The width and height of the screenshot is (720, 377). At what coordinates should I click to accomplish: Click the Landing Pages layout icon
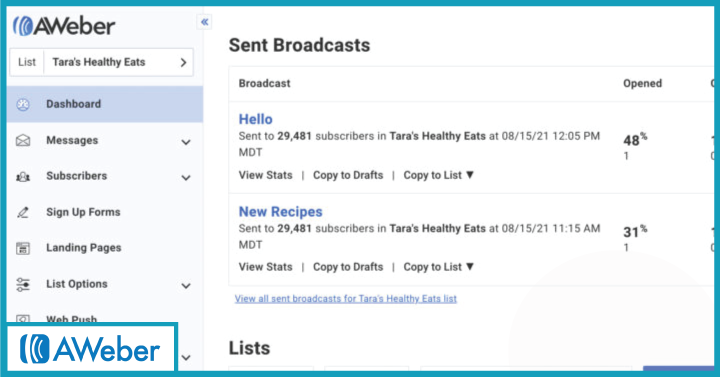tap(23, 248)
